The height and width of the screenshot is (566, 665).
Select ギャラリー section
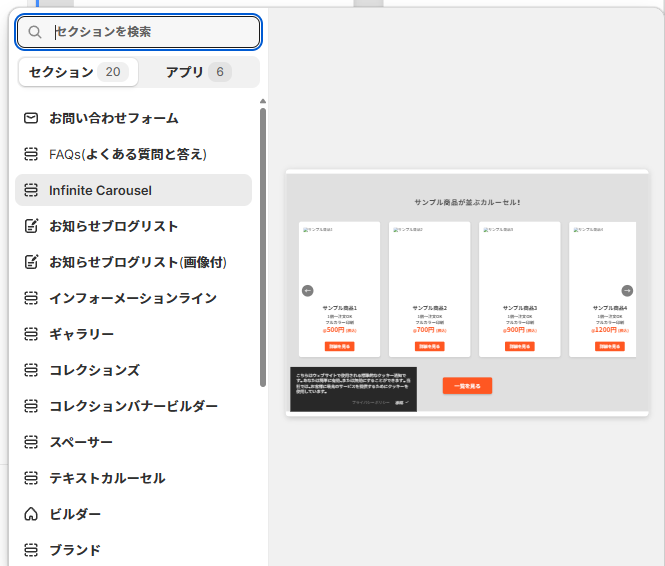(x=134, y=334)
